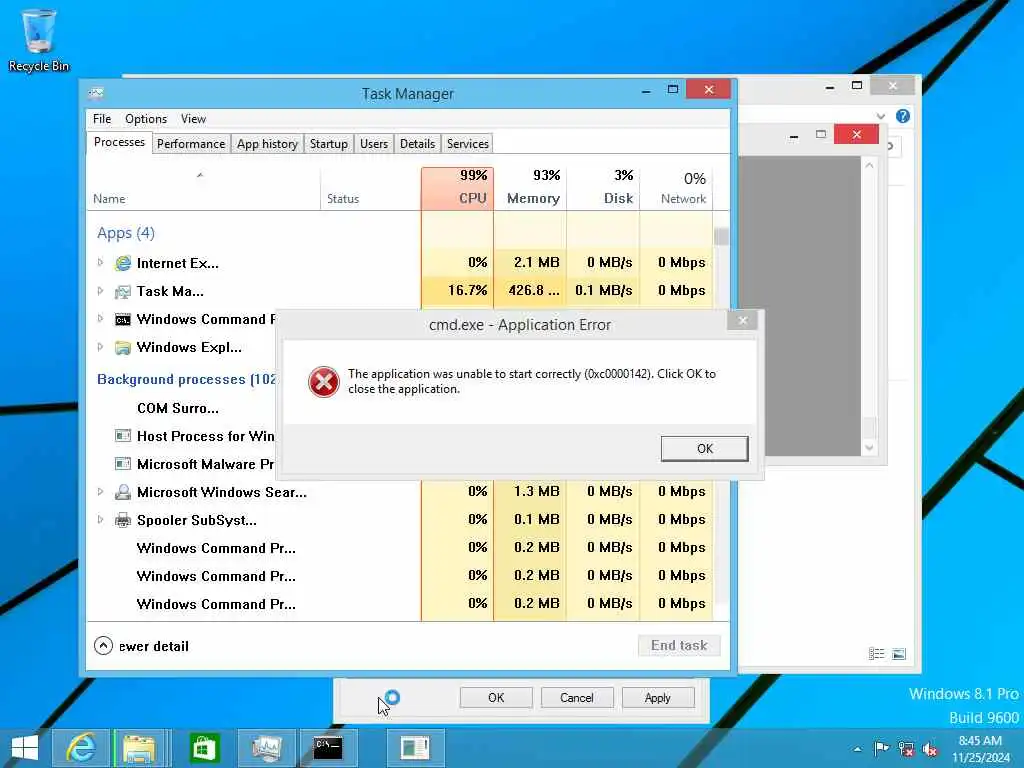The image size is (1024, 768).
Task: Open the Options menu
Action: [x=146, y=119]
